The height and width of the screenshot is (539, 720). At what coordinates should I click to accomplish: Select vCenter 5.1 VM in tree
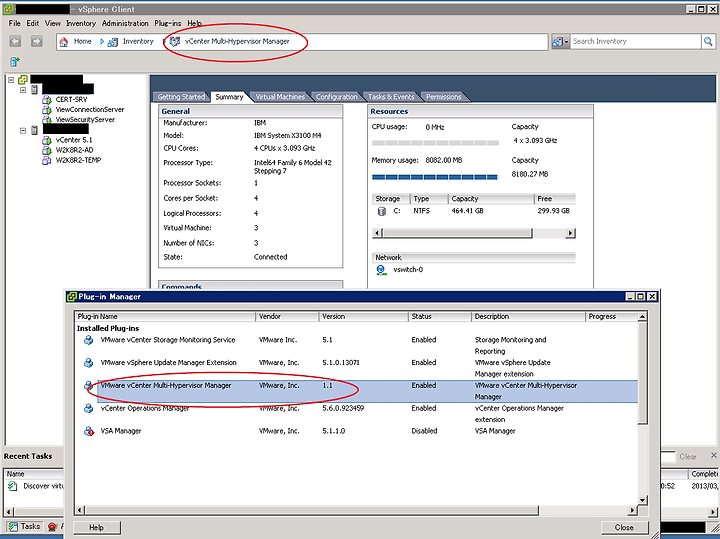coord(73,140)
